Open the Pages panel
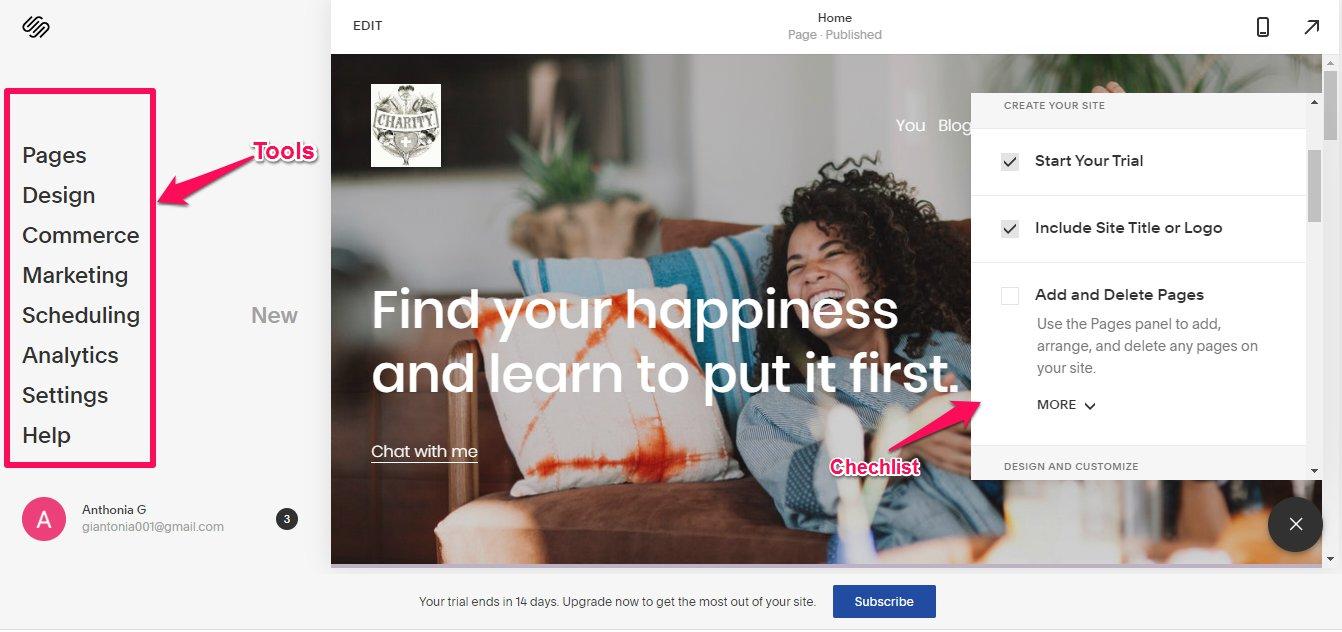The image size is (1342, 632). [x=54, y=155]
